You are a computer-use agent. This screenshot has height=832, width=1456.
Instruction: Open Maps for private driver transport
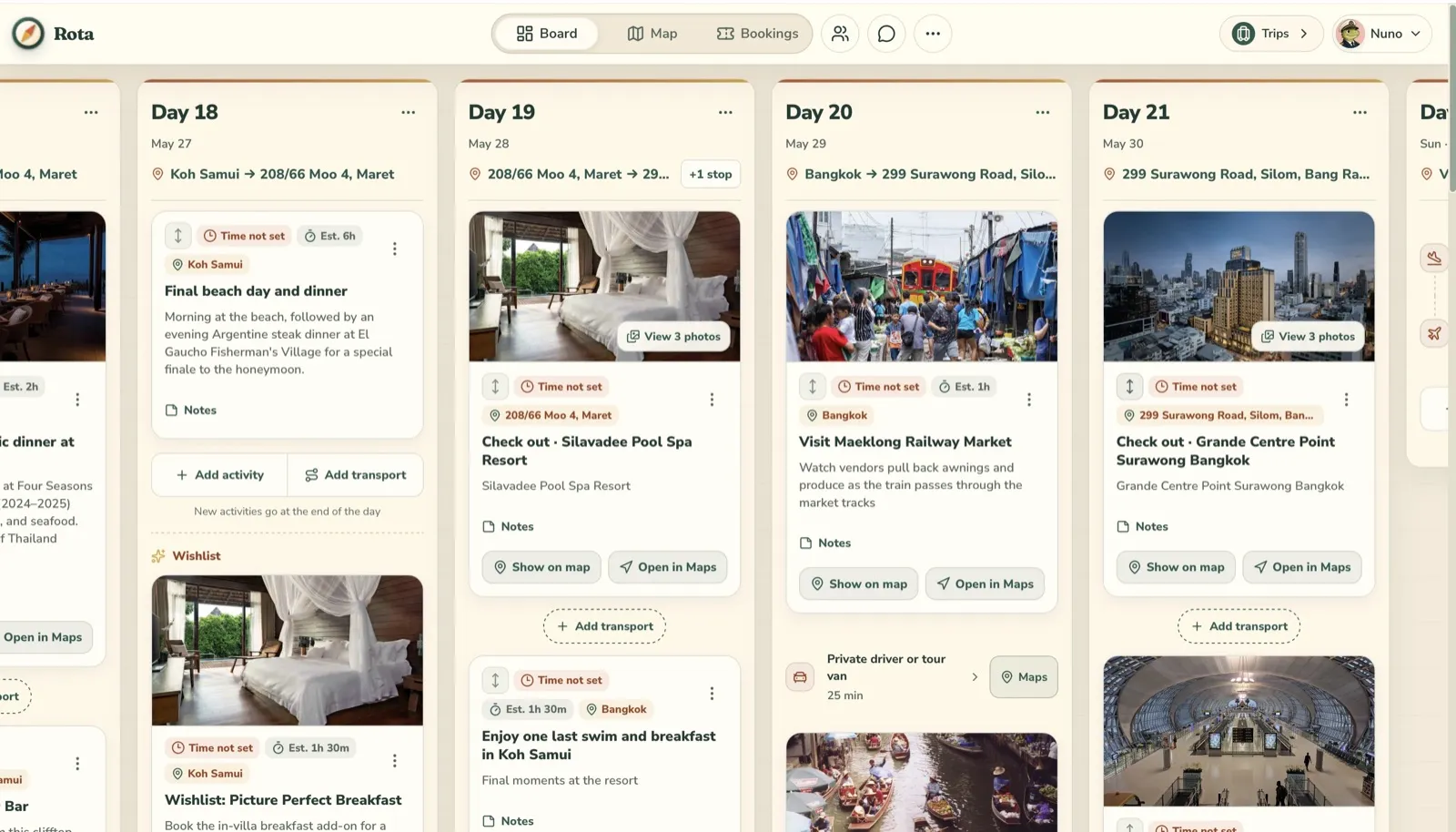(x=1024, y=677)
